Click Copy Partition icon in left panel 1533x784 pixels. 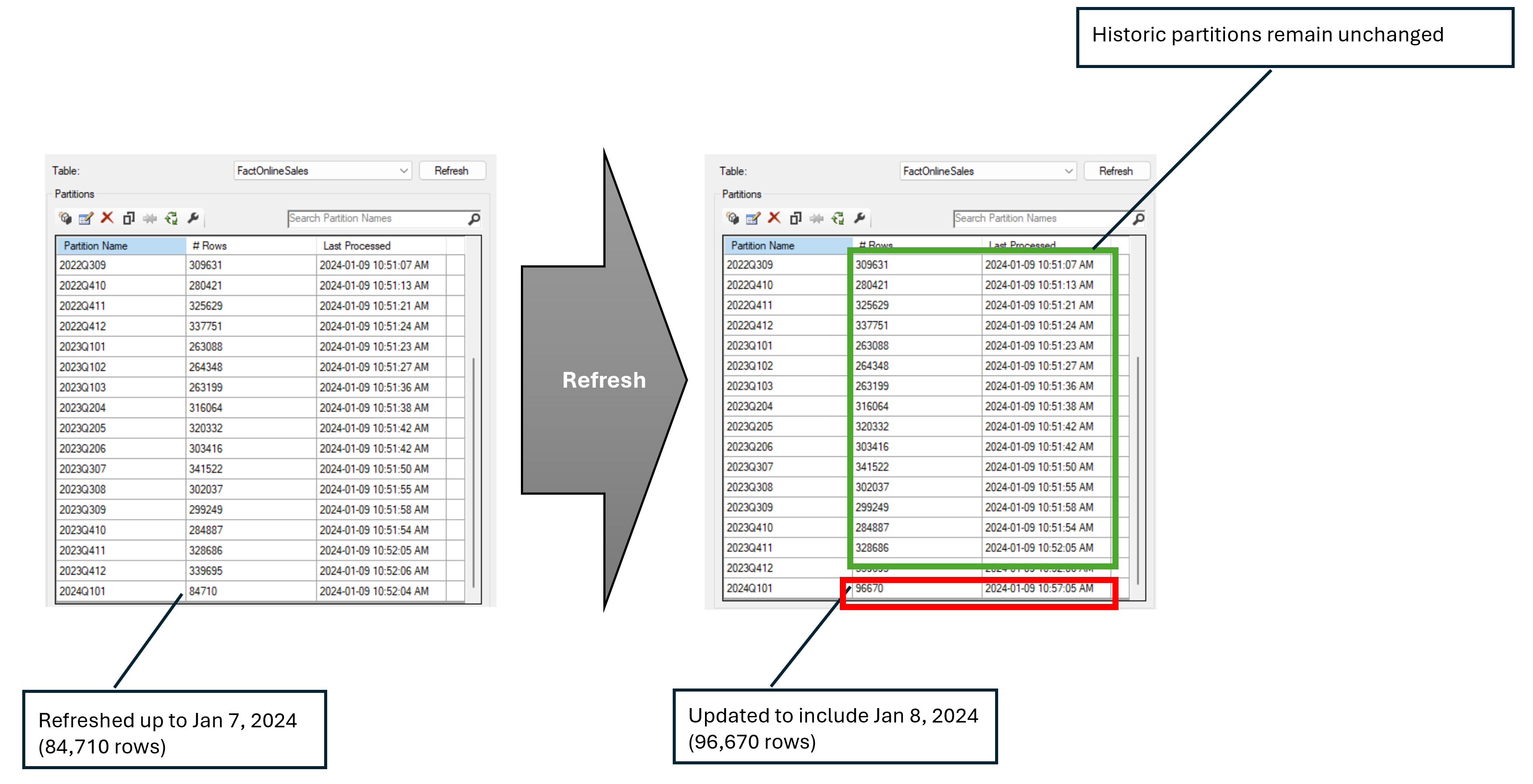pyautogui.click(x=129, y=218)
